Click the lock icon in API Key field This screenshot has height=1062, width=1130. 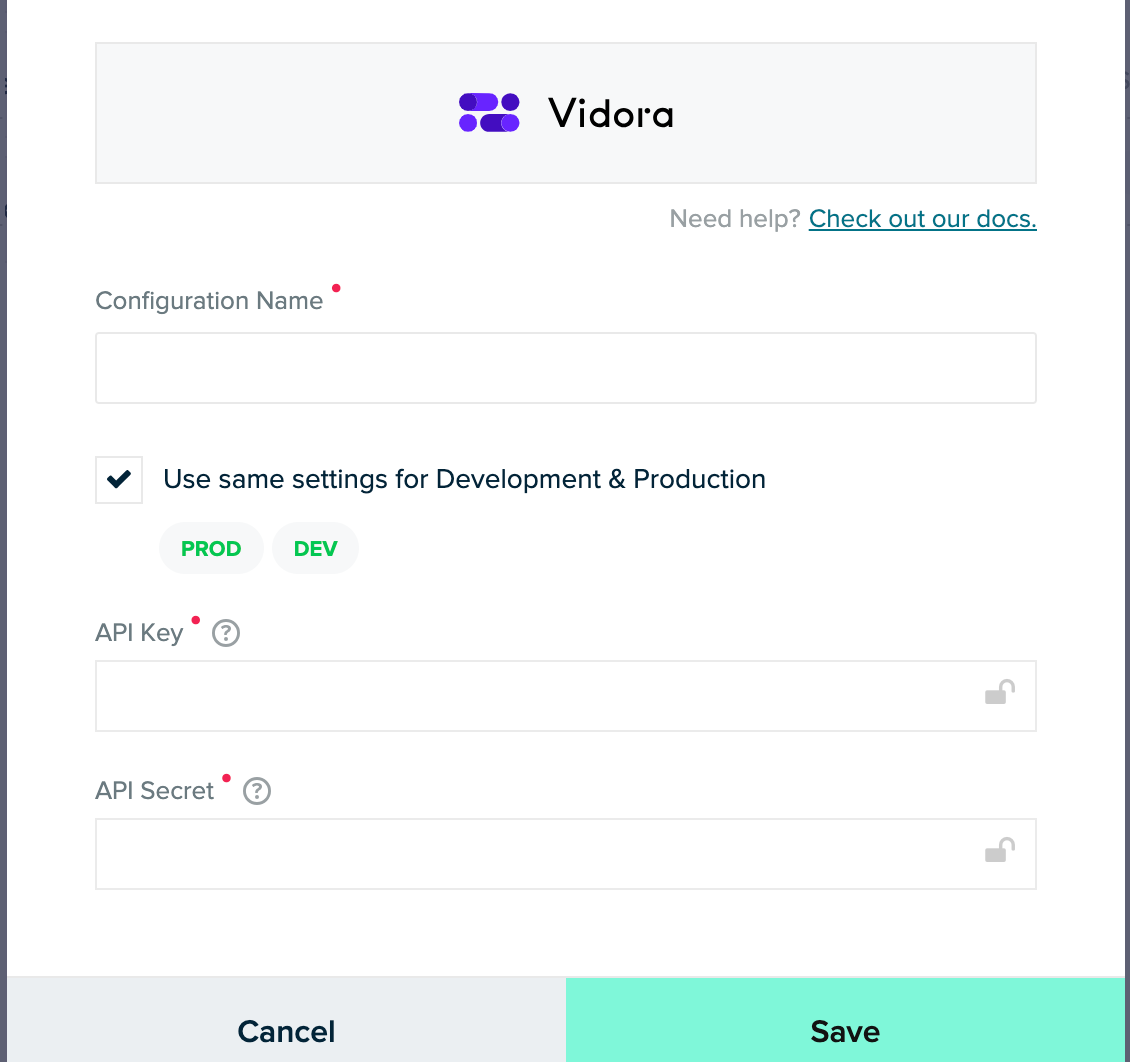(999, 692)
